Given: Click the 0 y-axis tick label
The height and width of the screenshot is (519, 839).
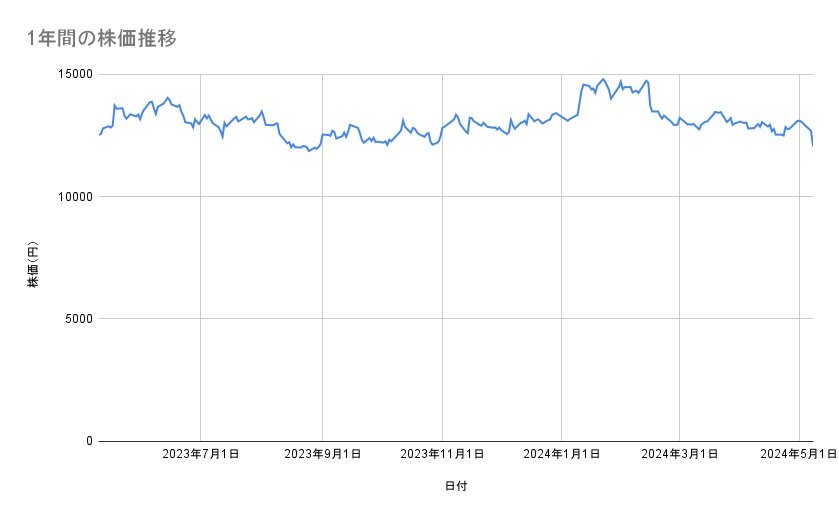Looking at the screenshot, I should tap(87, 441).
